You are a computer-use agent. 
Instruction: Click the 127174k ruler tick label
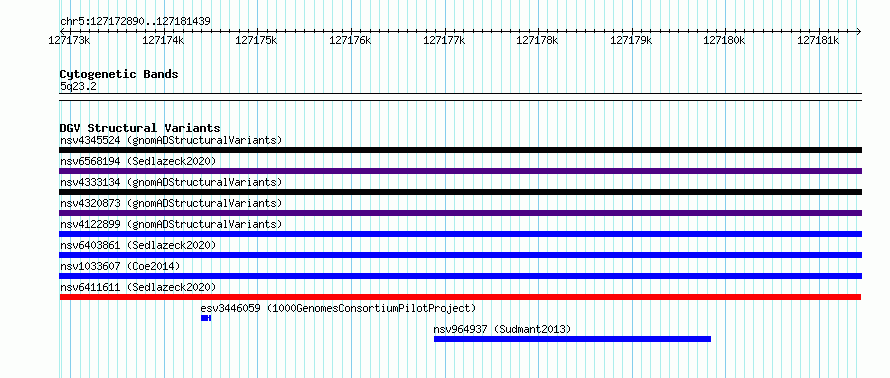(163, 40)
